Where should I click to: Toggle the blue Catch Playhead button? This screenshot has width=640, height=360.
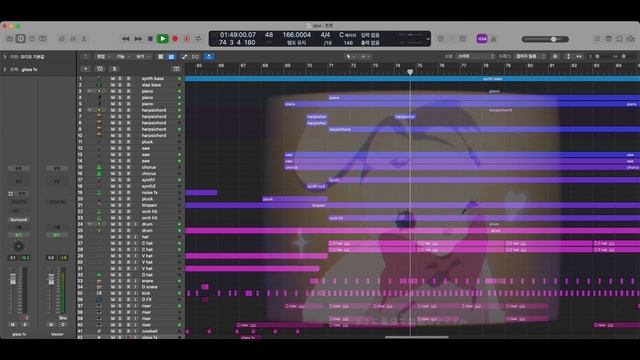click(x=209, y=57)
